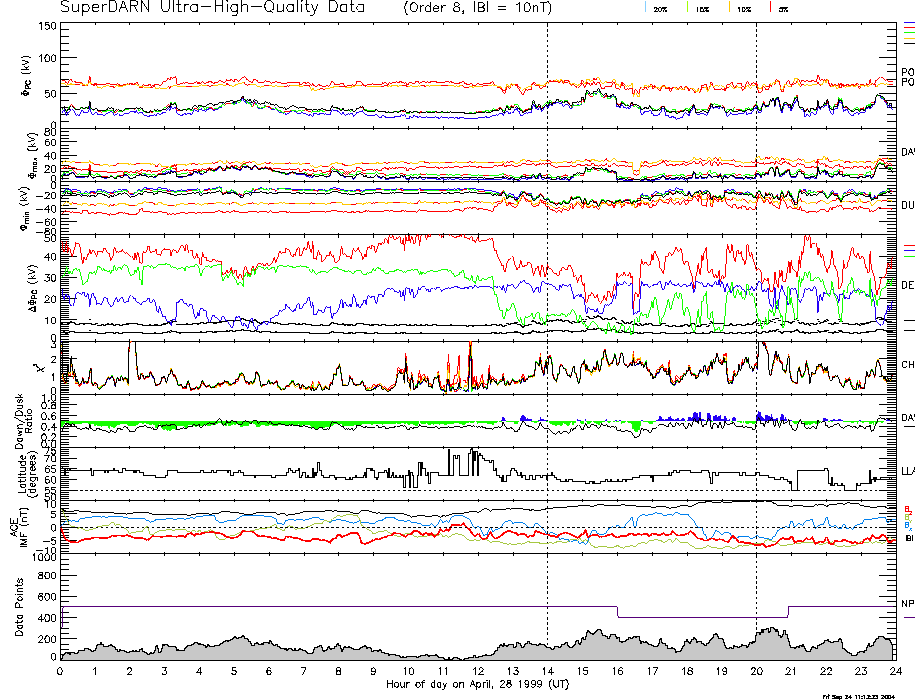This screenshot has width=915, height=700.
Task: Click the 10% legend marker at top
Action: (742, 9)
